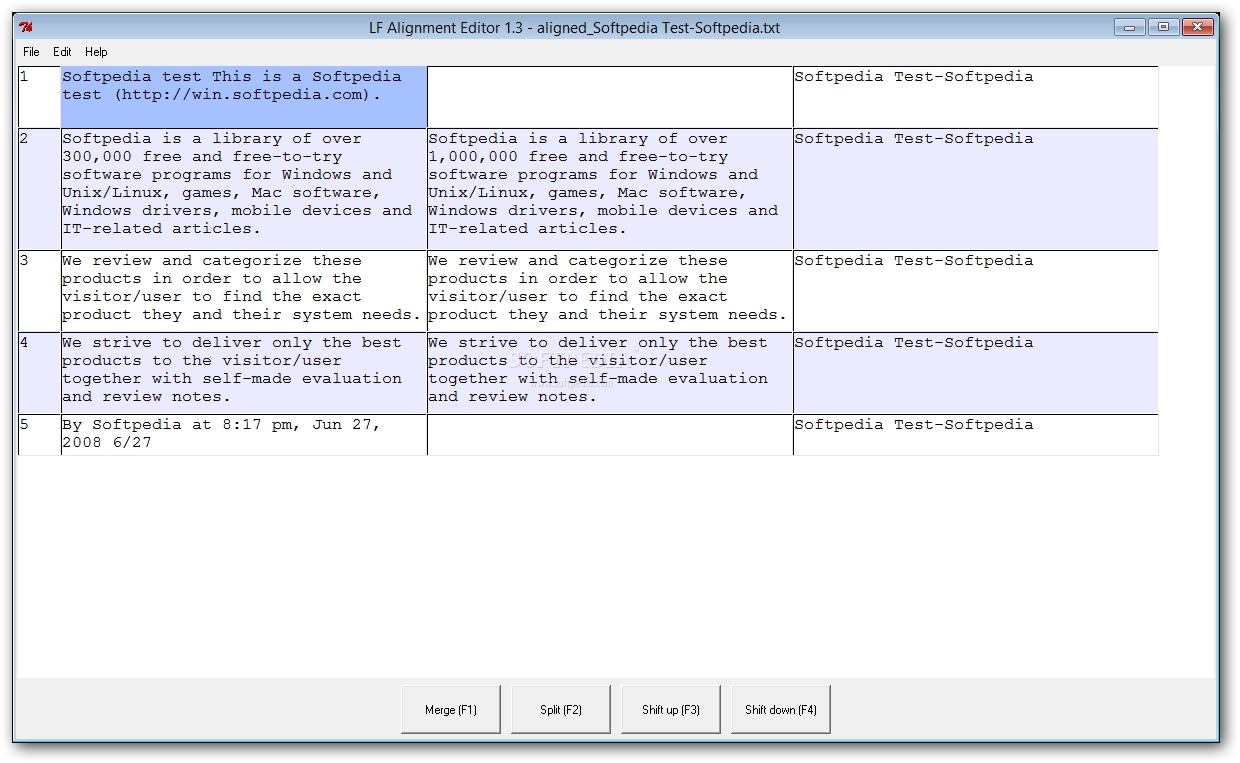Select row 3 'Softpedia Test-Softpedia' third column cell
The image size is (1240, 763).
(976, 291)
